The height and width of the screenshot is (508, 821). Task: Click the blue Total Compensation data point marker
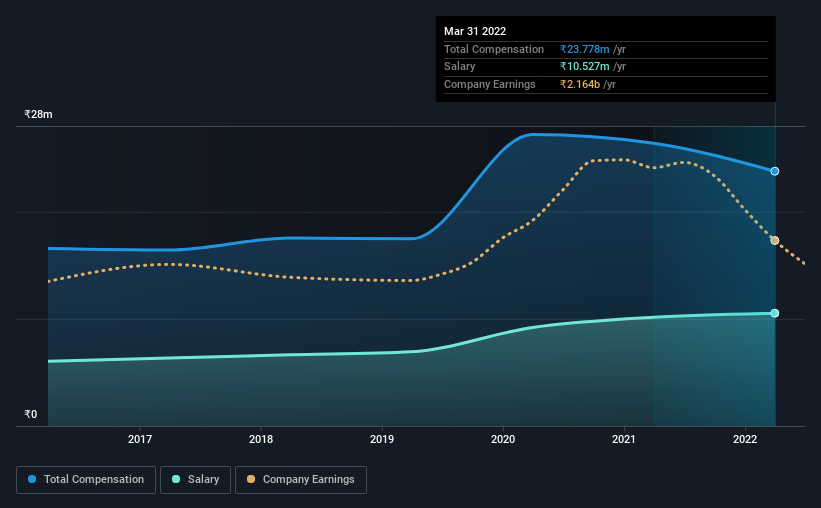coord(774,171)
